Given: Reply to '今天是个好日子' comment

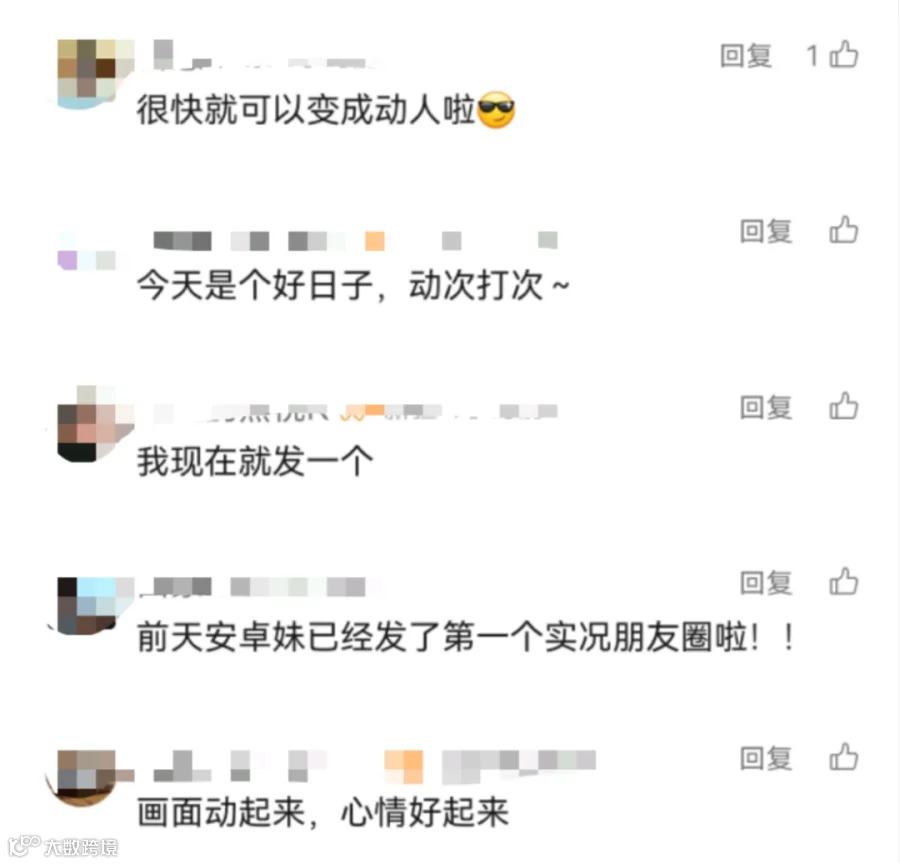Looking at the screenshot, I should click(766, 231).
